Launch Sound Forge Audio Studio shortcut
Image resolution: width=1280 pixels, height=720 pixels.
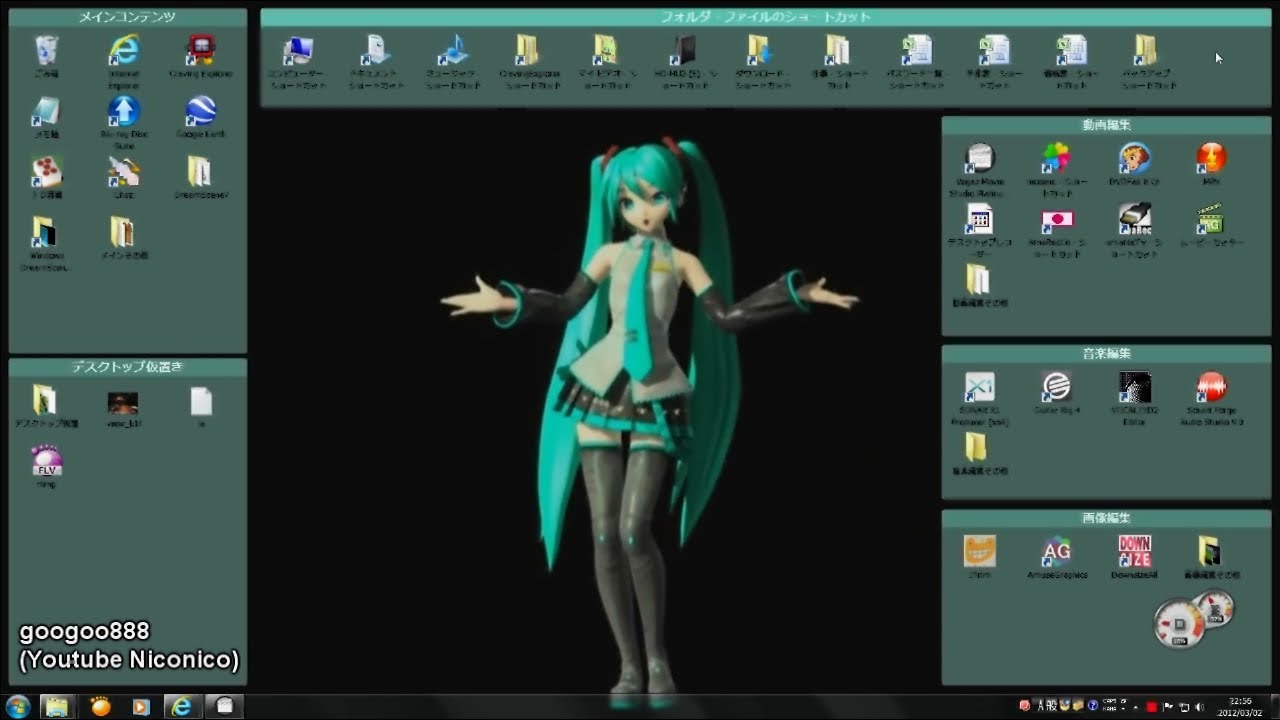(x=1211, y=387)
